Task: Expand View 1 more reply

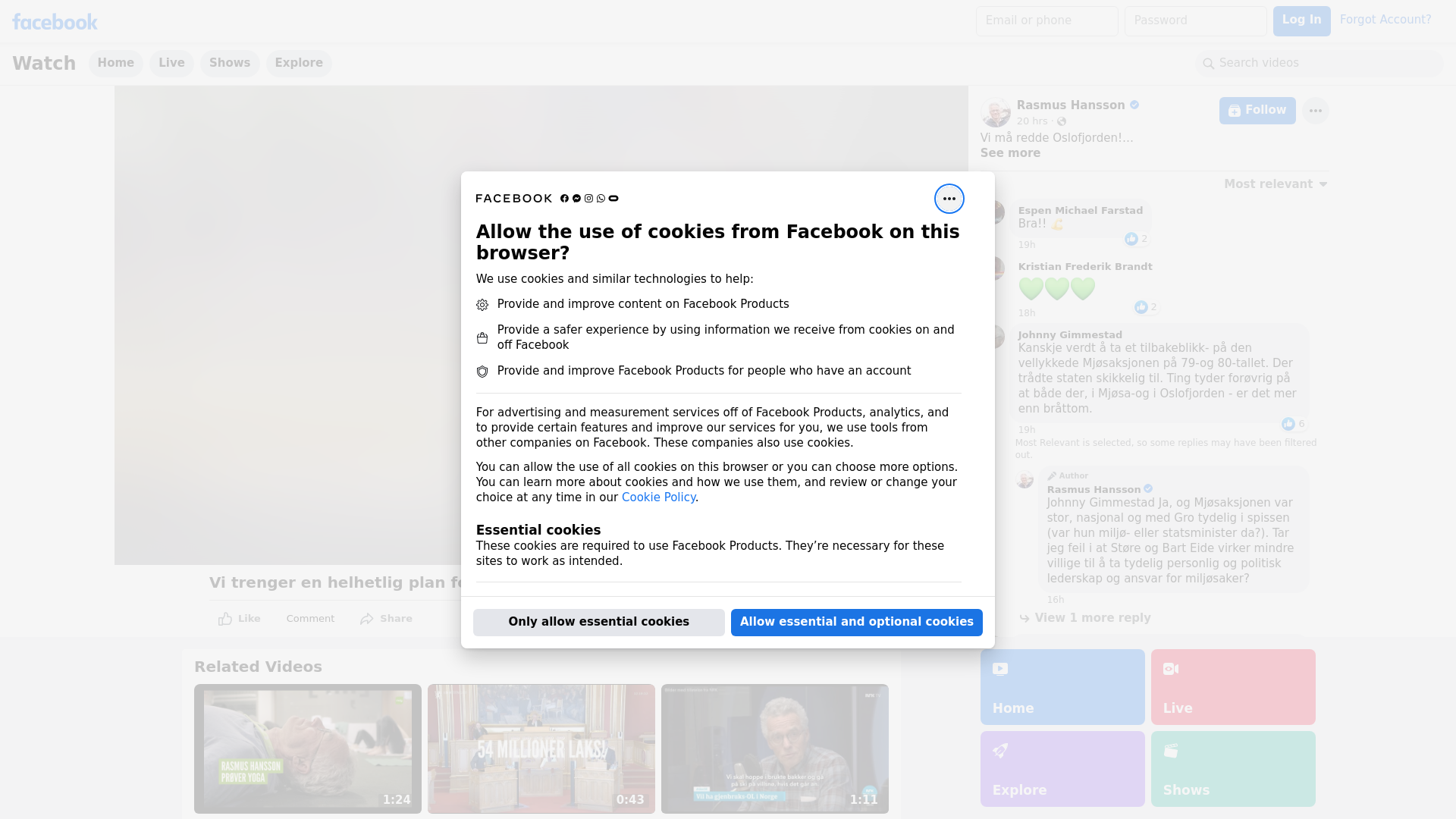Action: click(1092, 618)
